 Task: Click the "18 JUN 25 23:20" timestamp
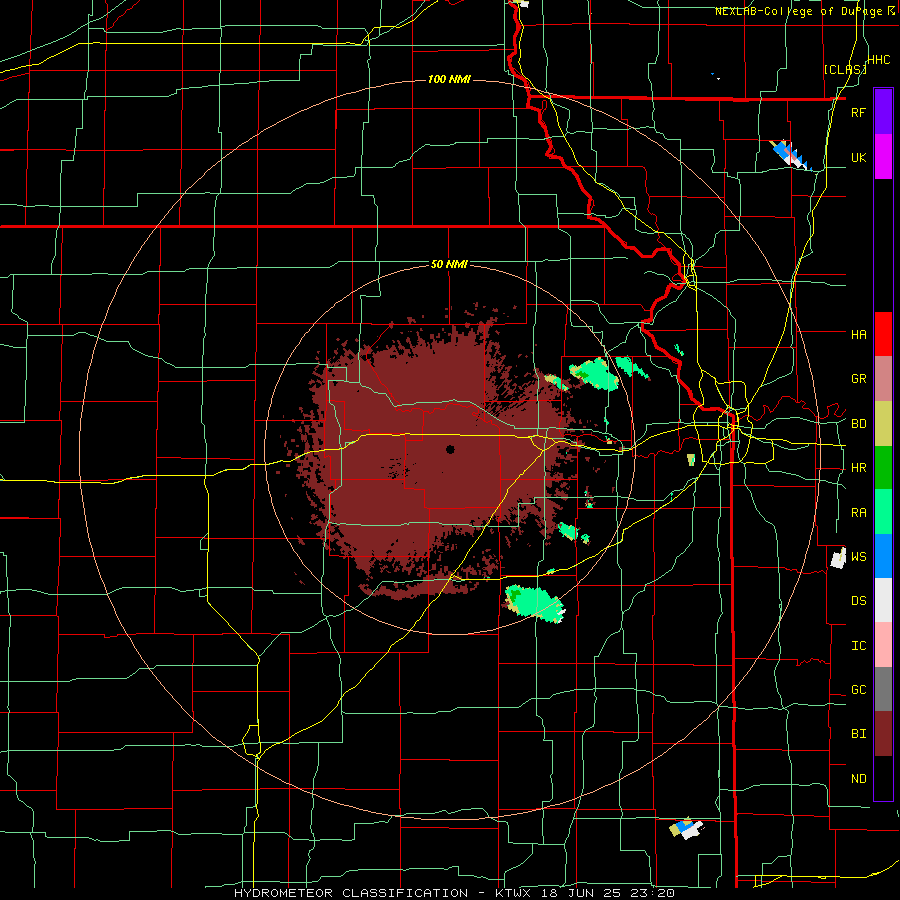point(608,893)
